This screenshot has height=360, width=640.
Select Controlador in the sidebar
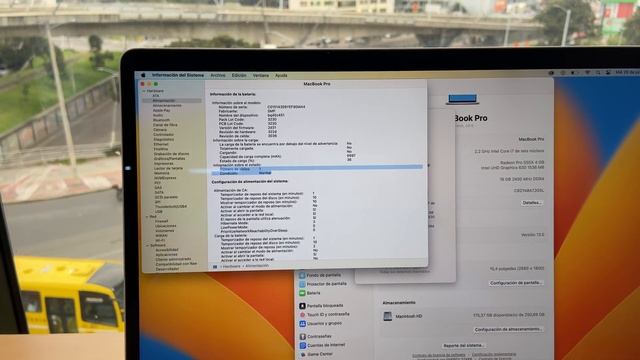[164, 135]
